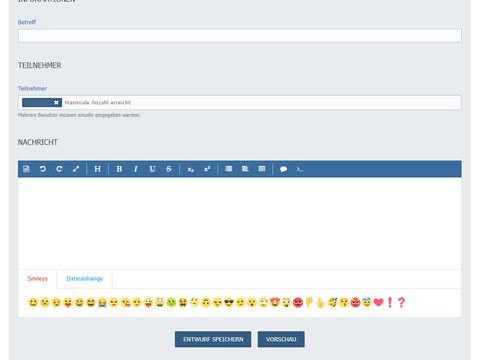Open the Dateianhänge tab
480x360 pixels.
click(x=84, y=279)
